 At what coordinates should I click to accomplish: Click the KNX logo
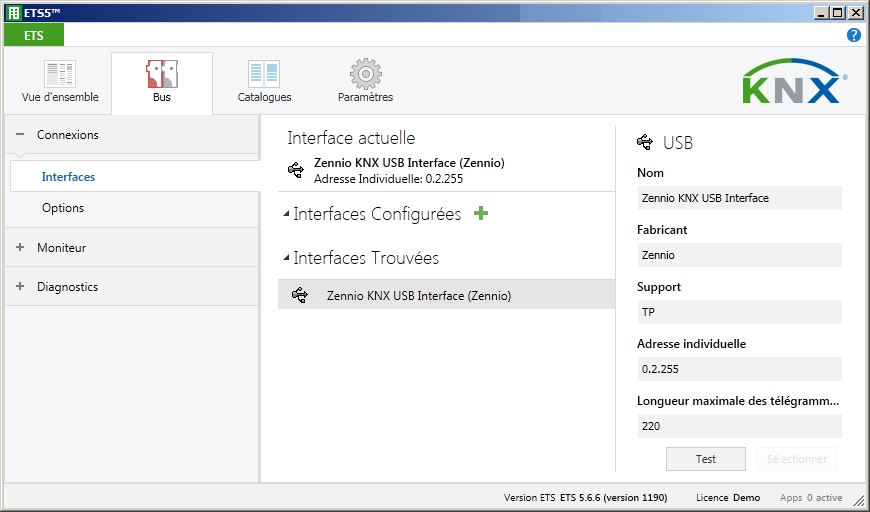[795, 82]
